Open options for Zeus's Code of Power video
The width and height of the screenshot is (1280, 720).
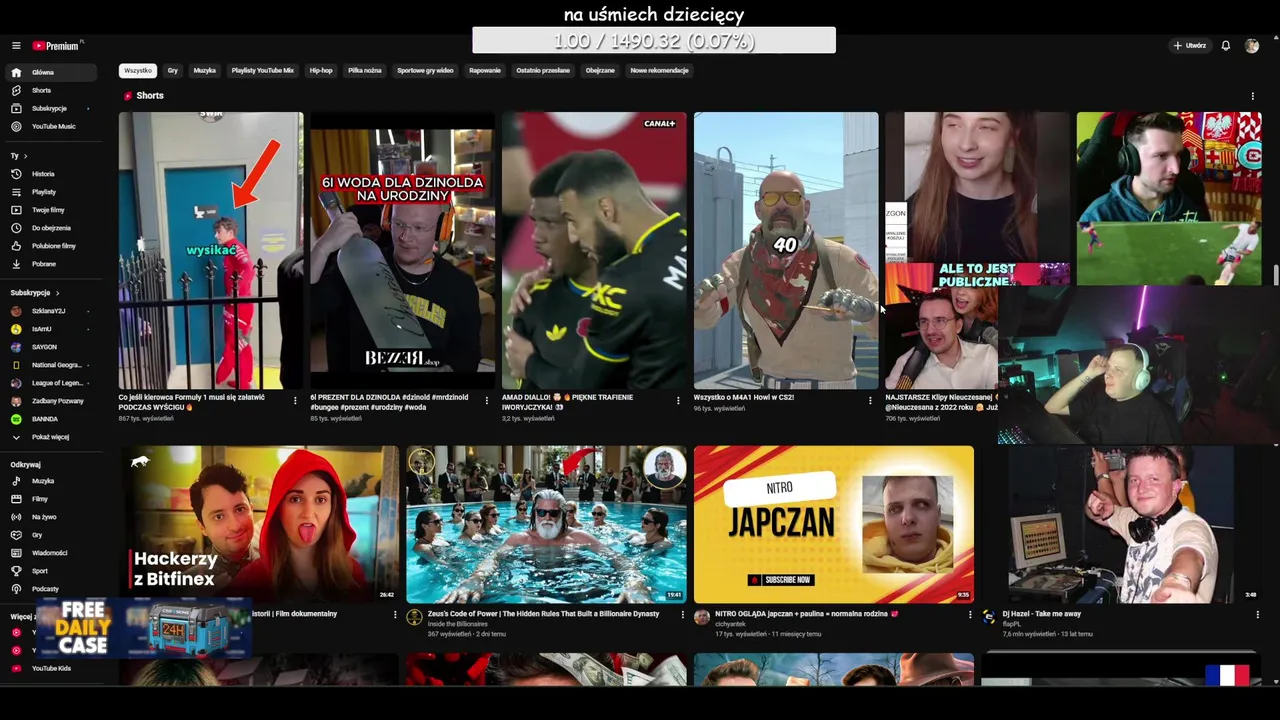click(x=682, y=615)
